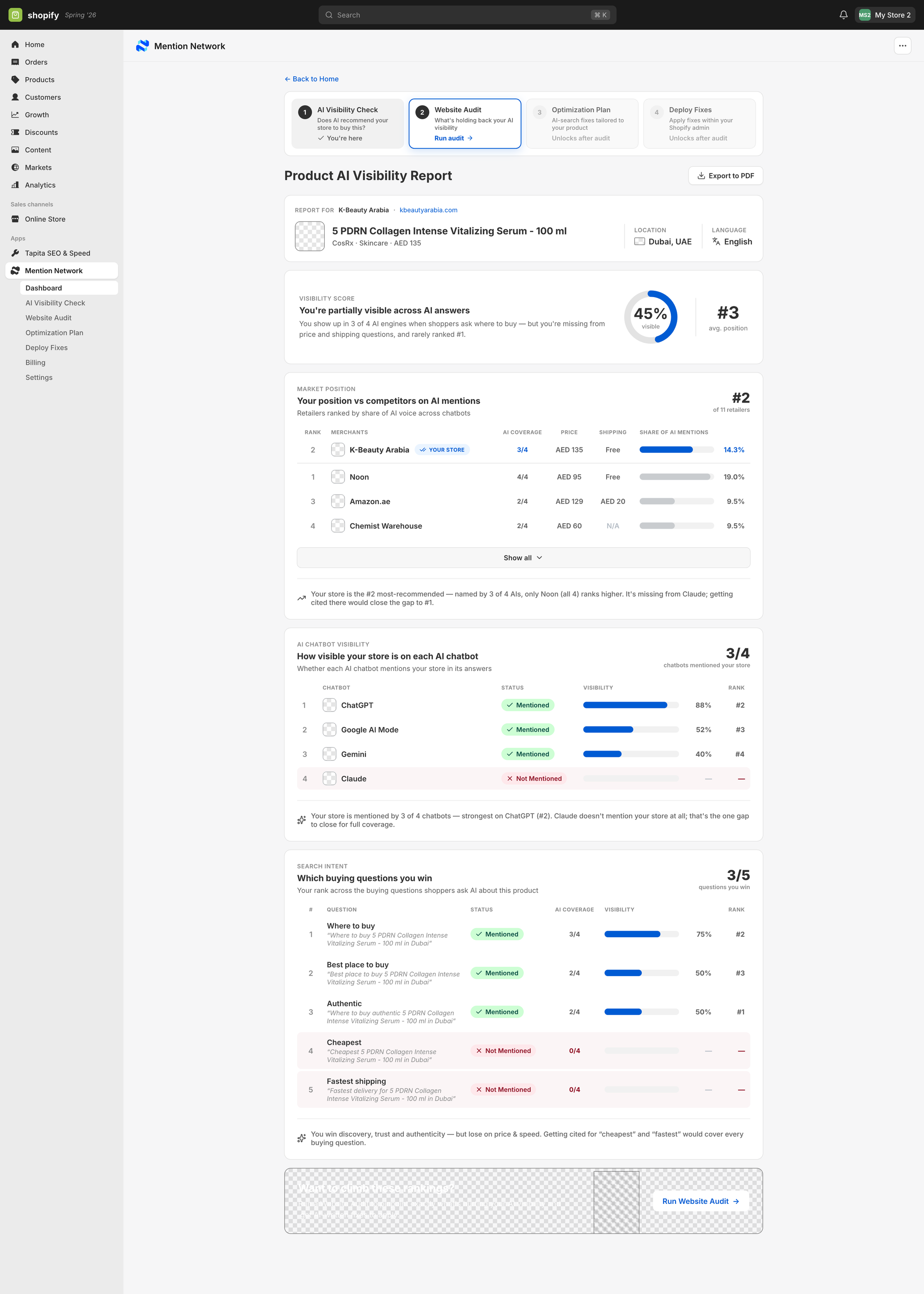Open the Billing page

tap(35, 362)
